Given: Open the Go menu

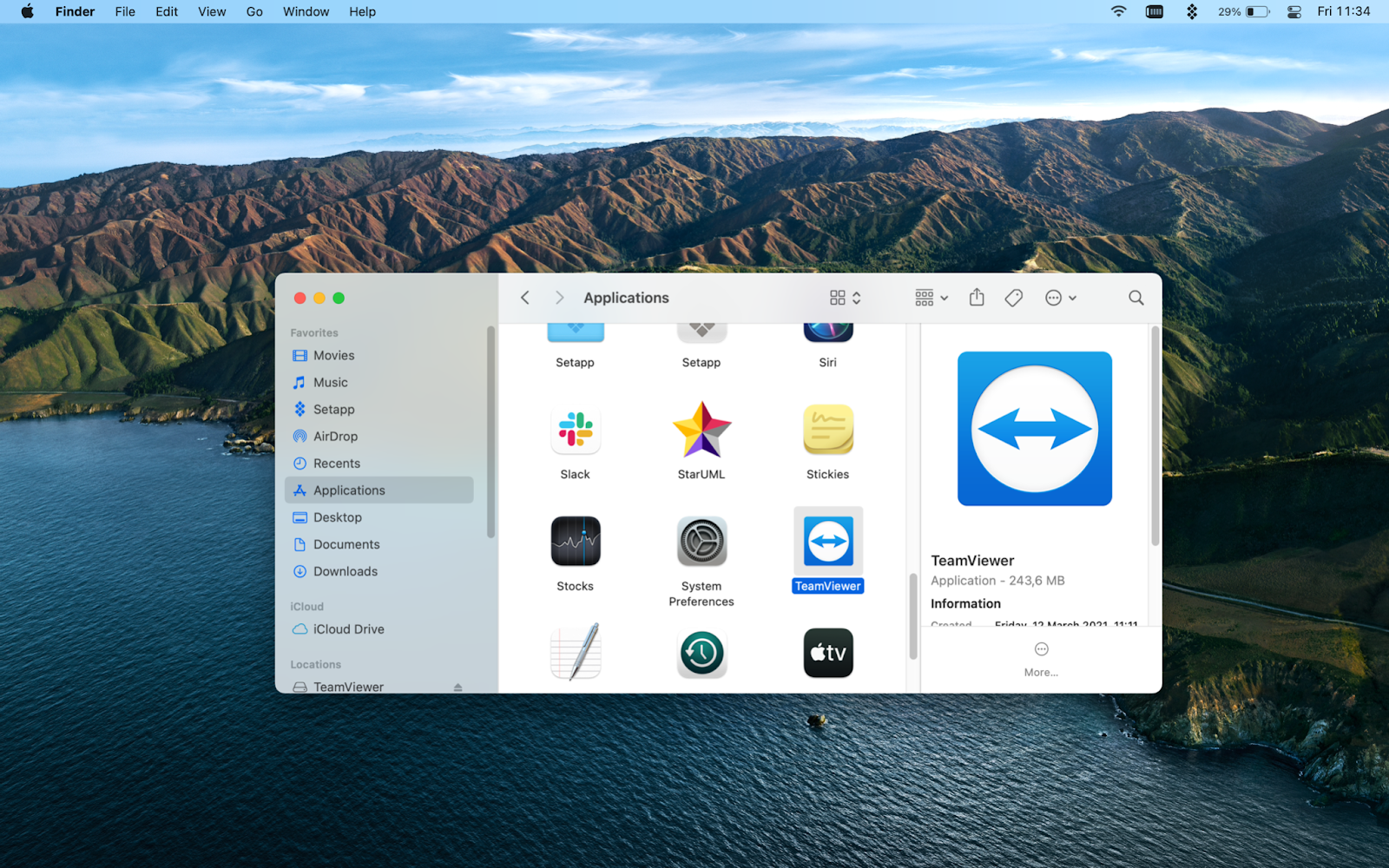Looking at the screenshot, I should pyautogui.click(x=254, y=11).
